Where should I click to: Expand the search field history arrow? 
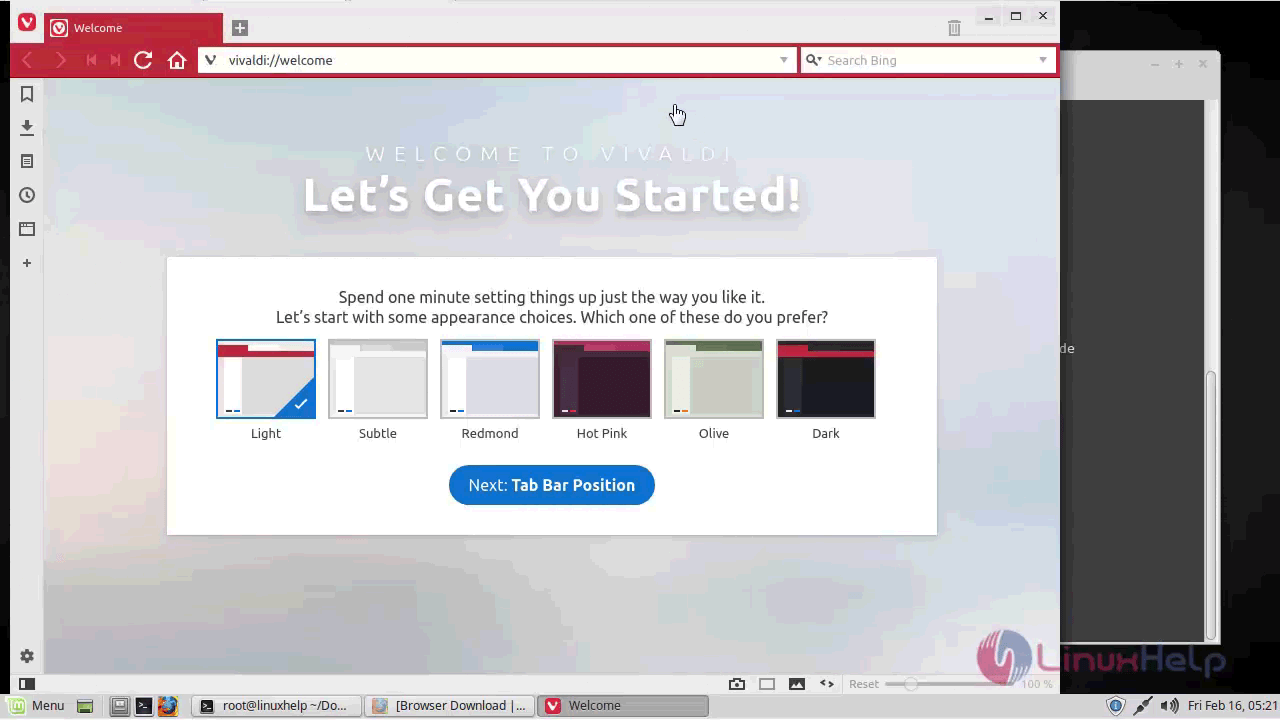point(1043,60)
